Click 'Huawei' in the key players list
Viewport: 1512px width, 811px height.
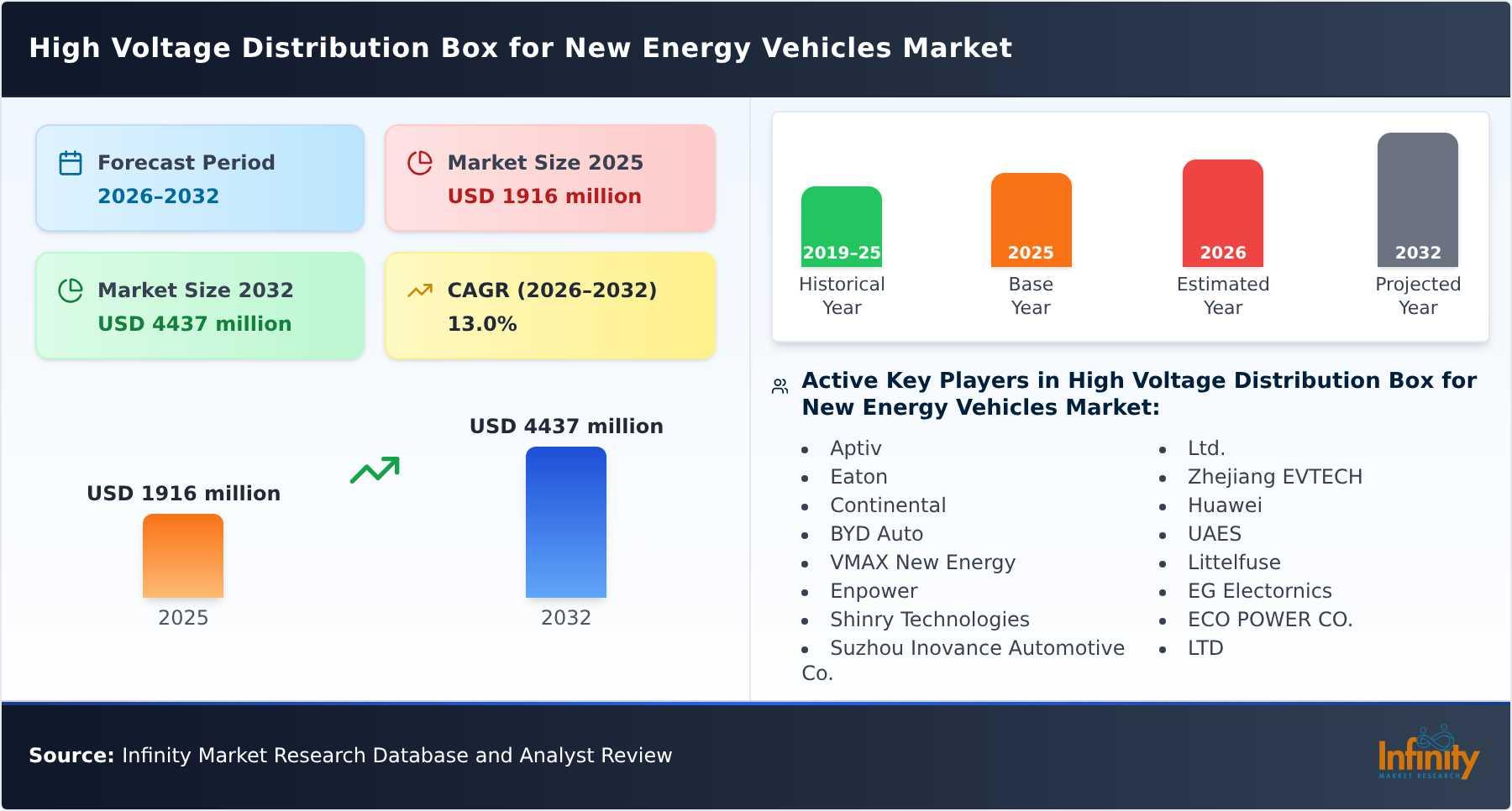coord(1225,505)
